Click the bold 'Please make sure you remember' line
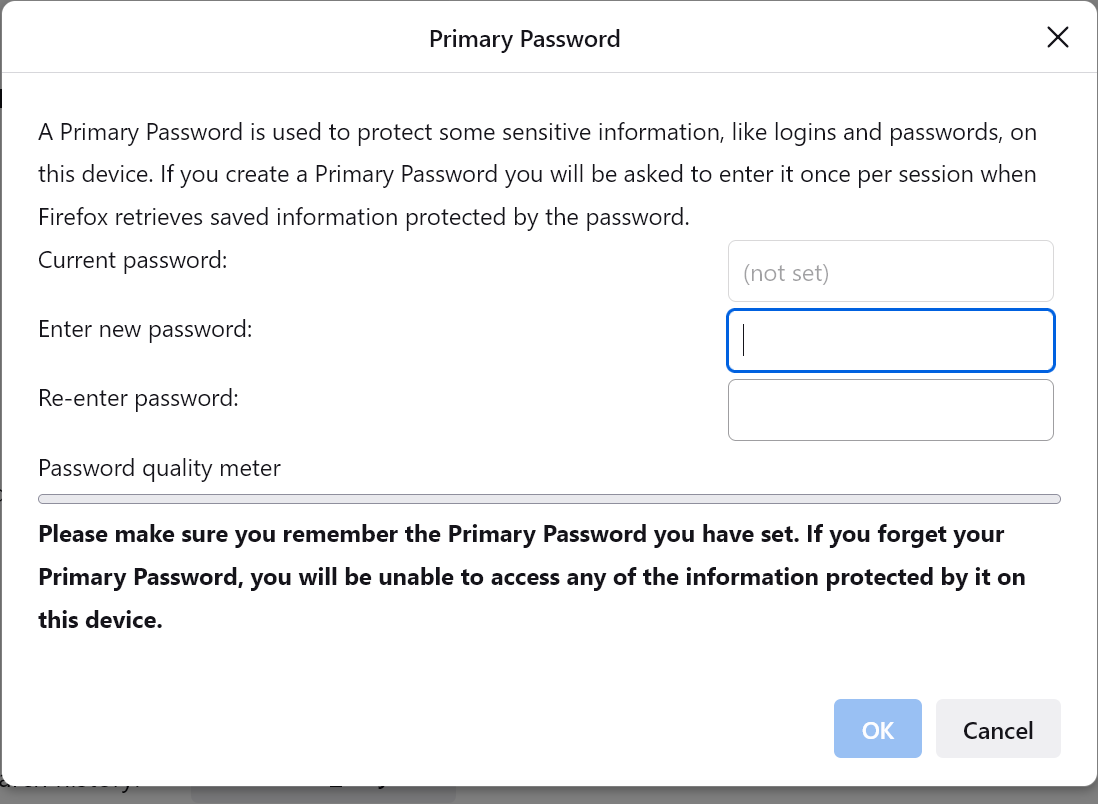 coord(521,534)
